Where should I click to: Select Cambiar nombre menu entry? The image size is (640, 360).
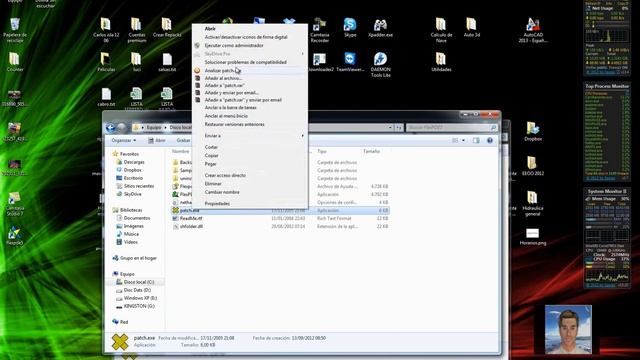pyautogui.click(x=222, y=192)
